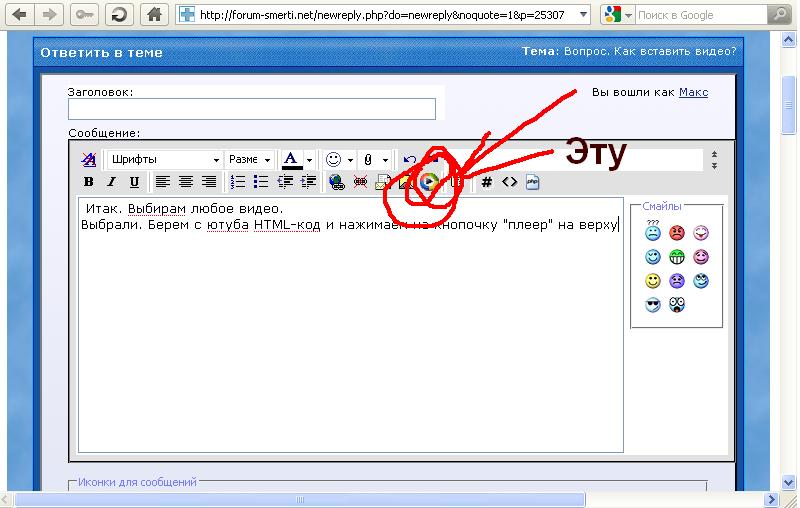This screenshot has height=508, width=800.
Task: Apply underline formatting
Action: pos(131,182)
